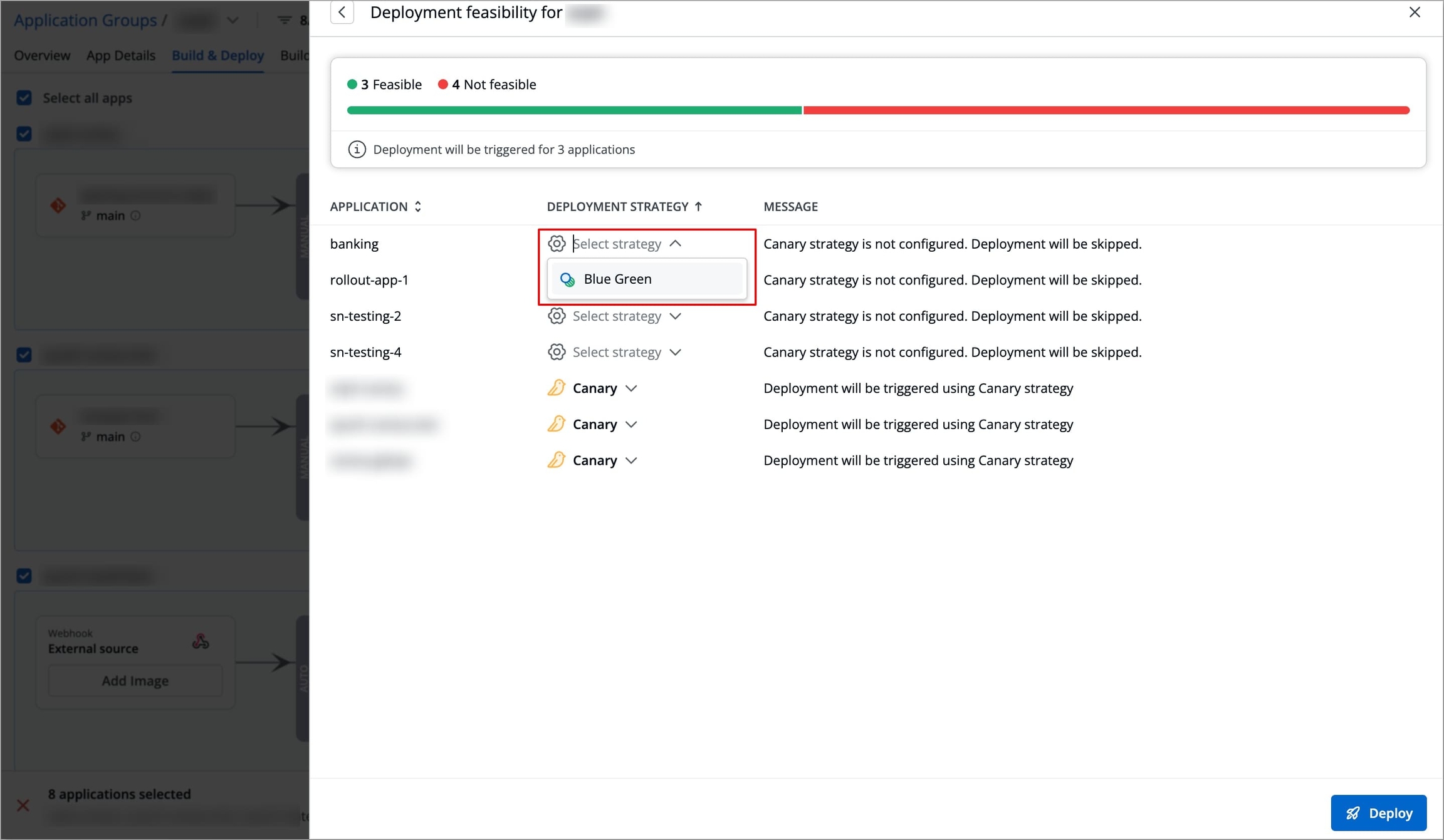
Task: Click the info icon near deployment triggered message
Action: pos(357,149)
